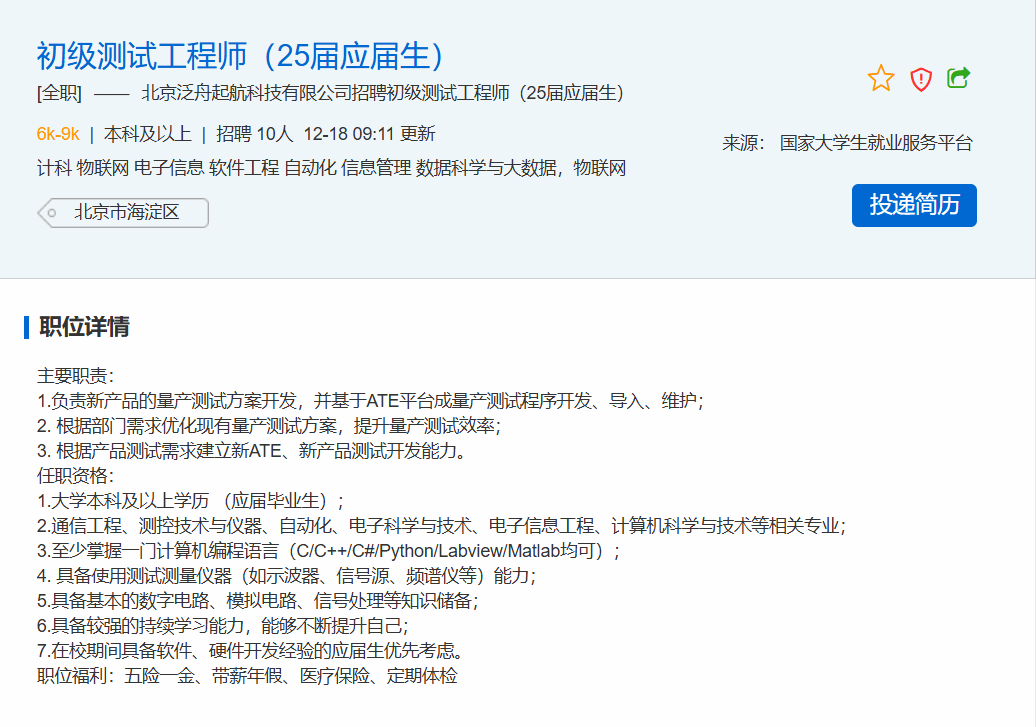
Task: Click the 本科及以上 education requirement
Action: tap(147, 134)
